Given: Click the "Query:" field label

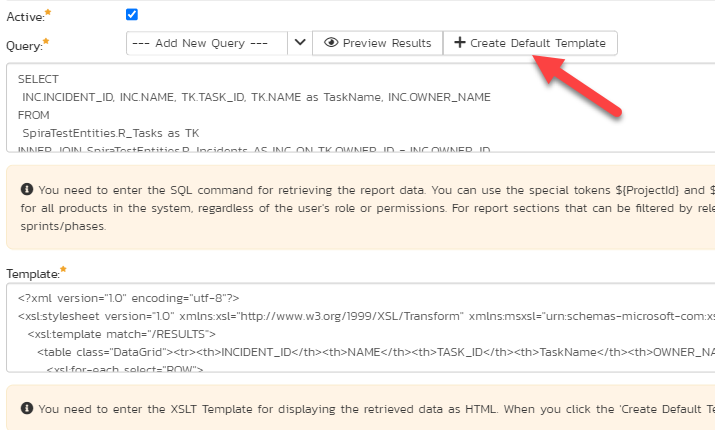Looking at the screenshot, I should pyautogui.click(x=25, y=44).
